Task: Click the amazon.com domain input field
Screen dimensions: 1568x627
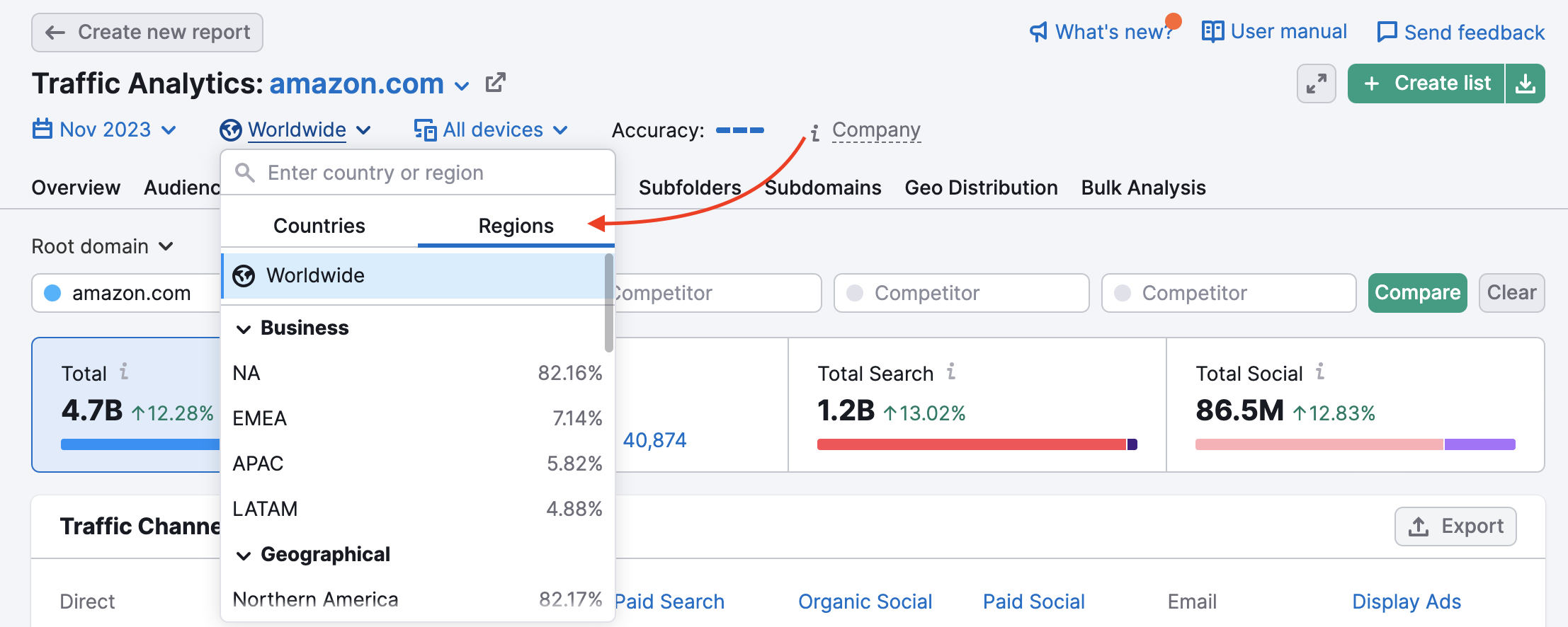Action: point(126,293)
